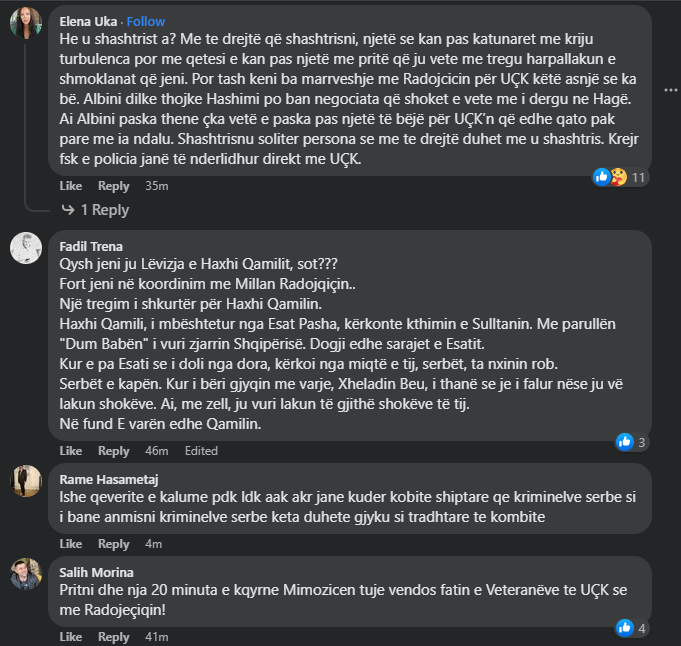Viewport: 681px width, 646px height.
Task: Open Elena Uka's profile picture
Action: [x=26, y=23]
